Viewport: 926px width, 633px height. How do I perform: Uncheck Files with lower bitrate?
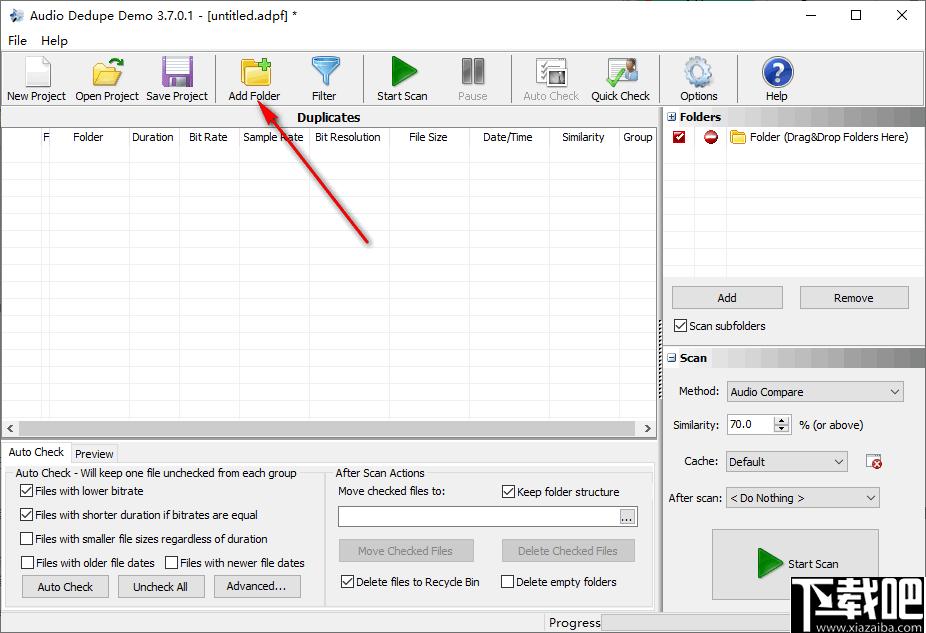pos(26,491)
